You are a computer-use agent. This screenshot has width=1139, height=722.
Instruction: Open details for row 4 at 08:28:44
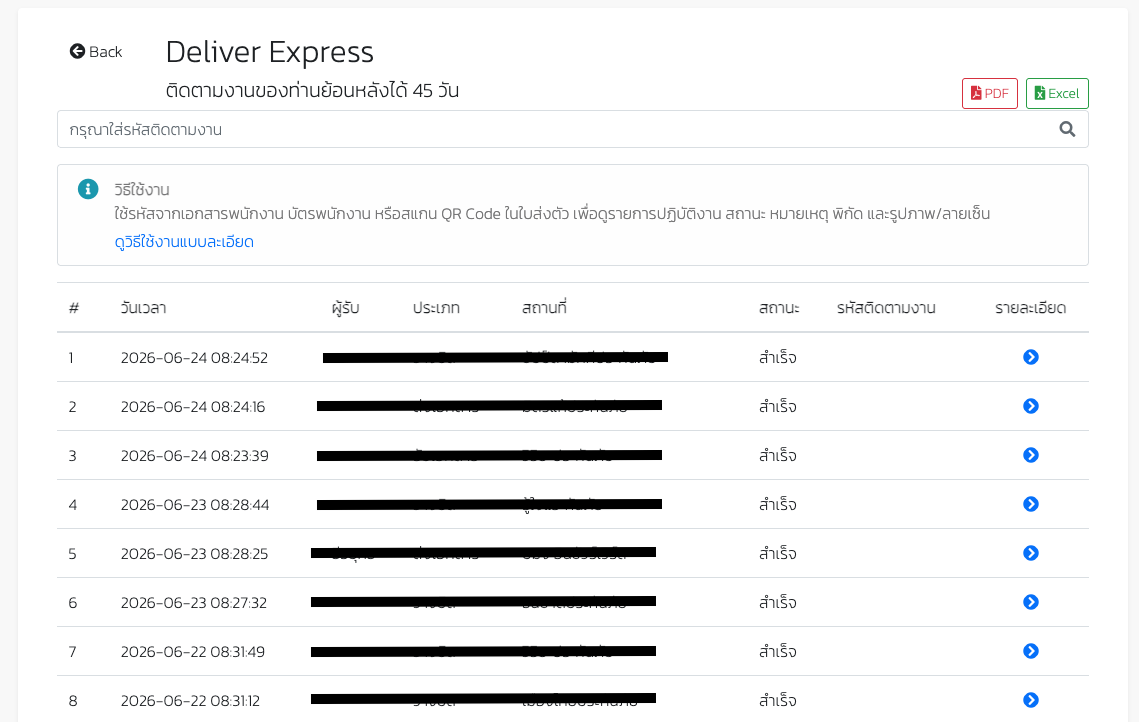1031,504
